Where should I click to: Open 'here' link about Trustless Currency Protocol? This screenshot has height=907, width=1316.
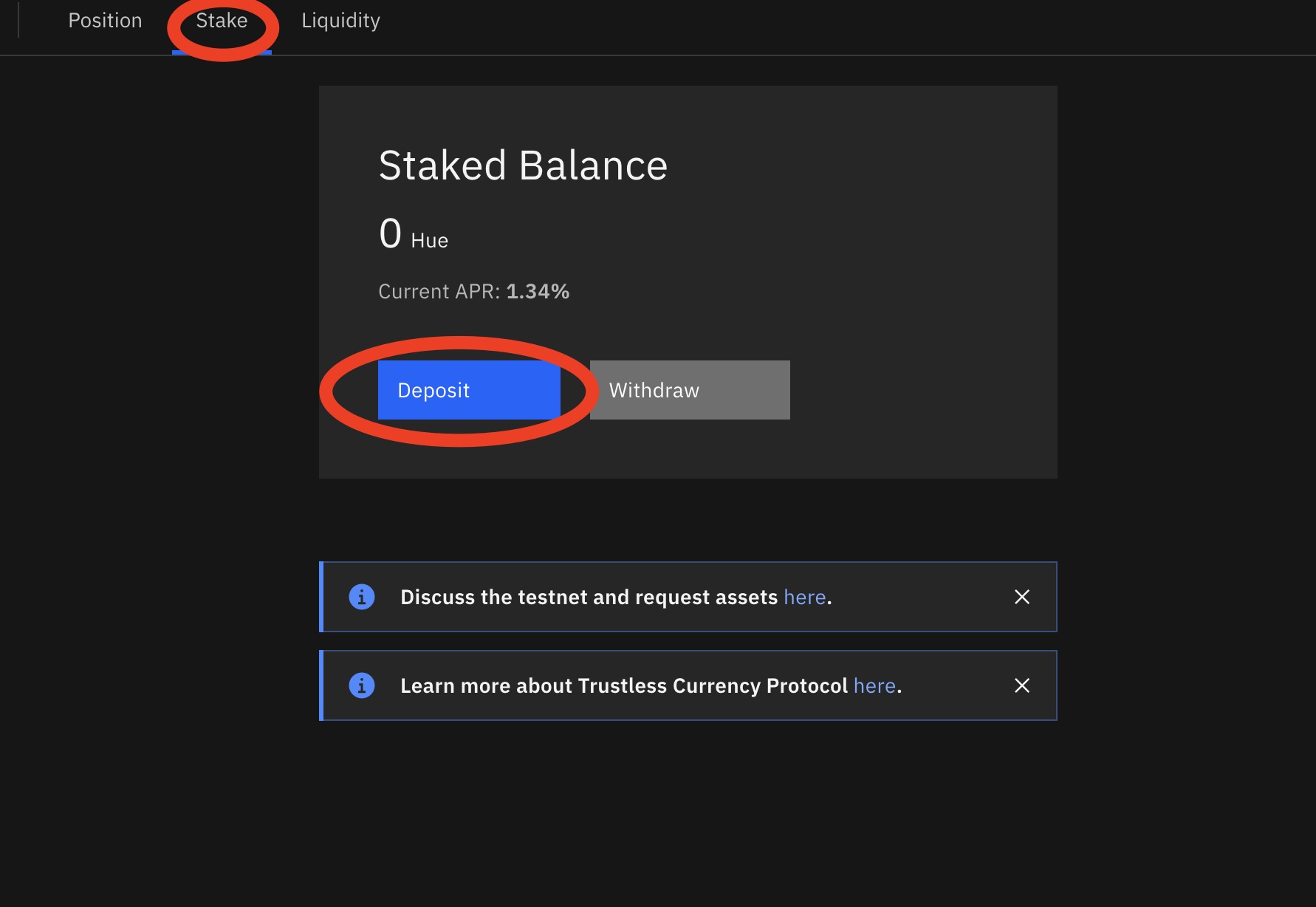(874, 685)
